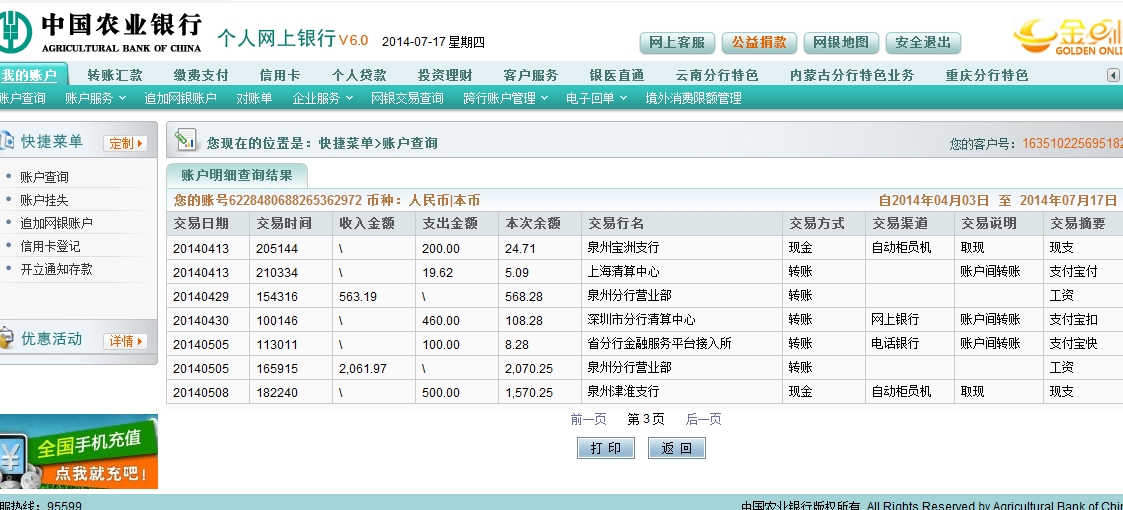1123x510 pixels.
Task: Click the 定制 button in quick menu
Action: pyautogui.click(x=126, y=143)
